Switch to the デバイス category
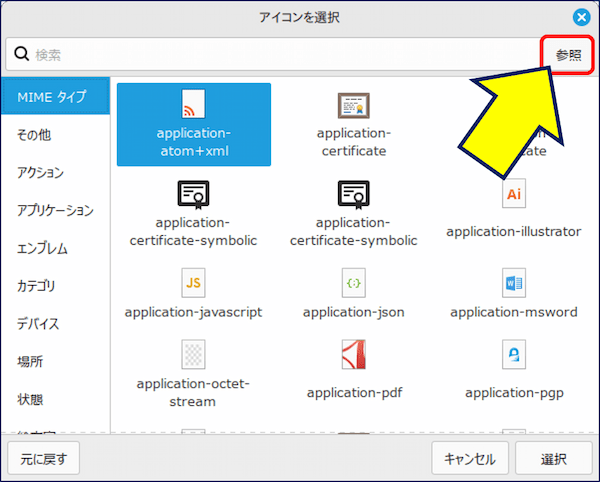This screenshot has width=600, height=482. pos(38,324)
